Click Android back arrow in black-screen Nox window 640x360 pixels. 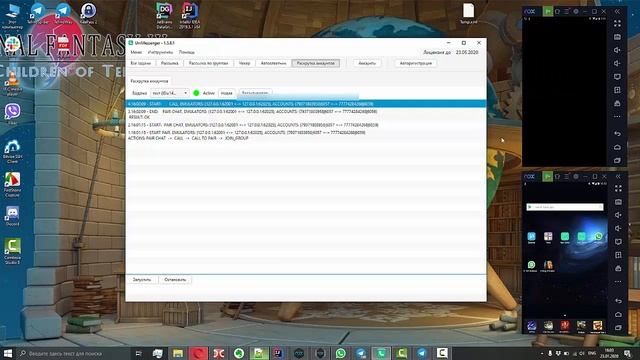617,134
